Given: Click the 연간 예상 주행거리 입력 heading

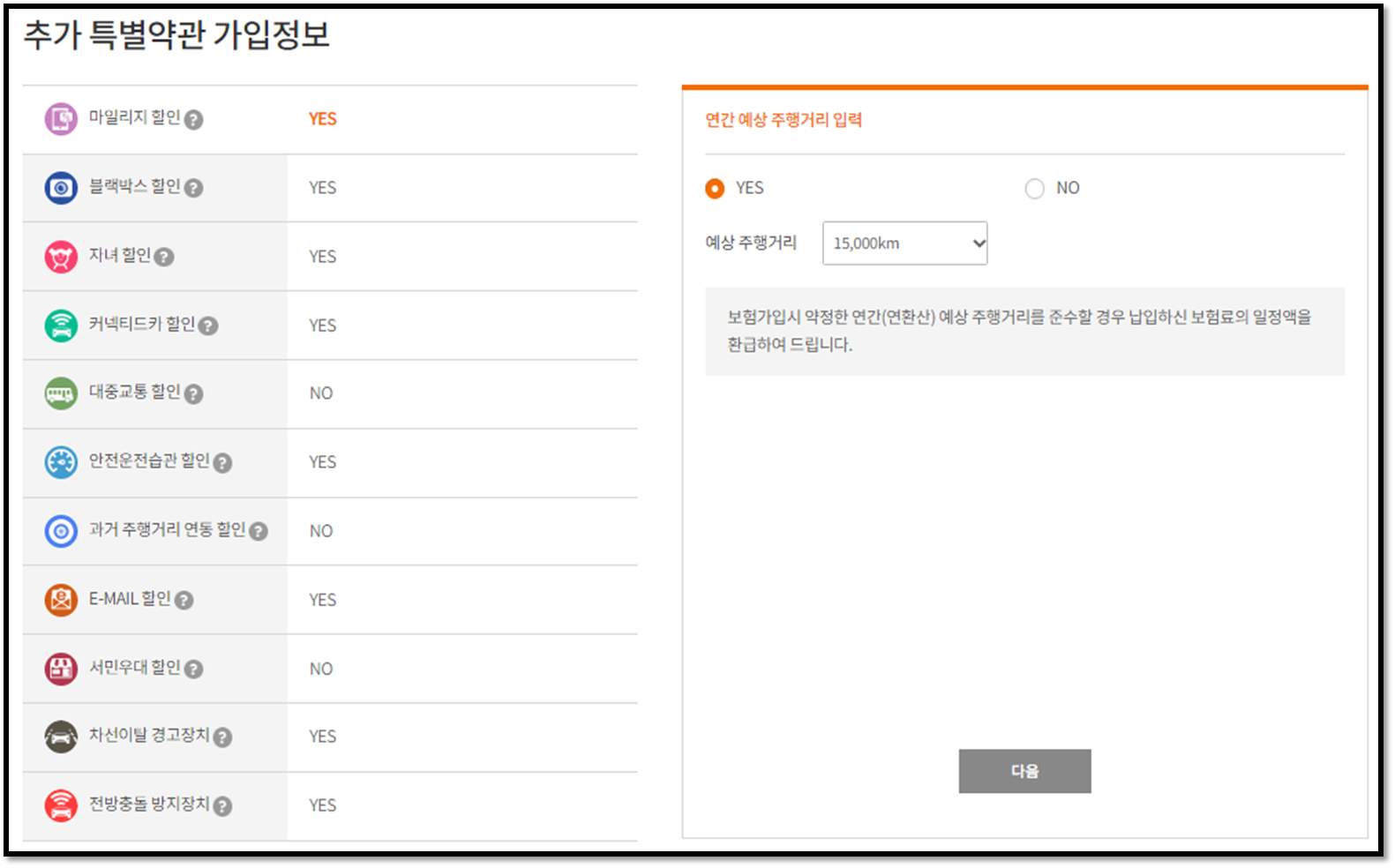Looking at the screenshot, I should point(784,120).
